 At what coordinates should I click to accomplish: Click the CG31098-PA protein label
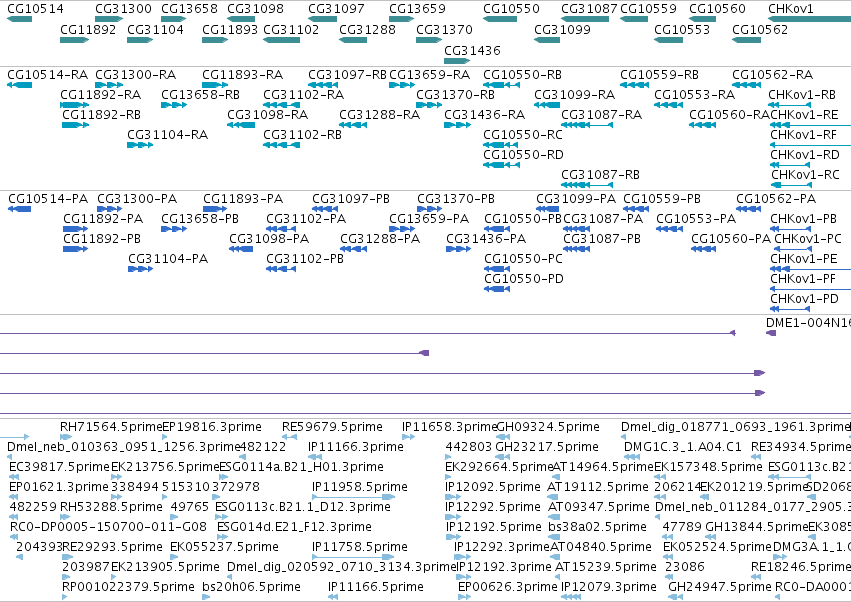coord(269,239)
